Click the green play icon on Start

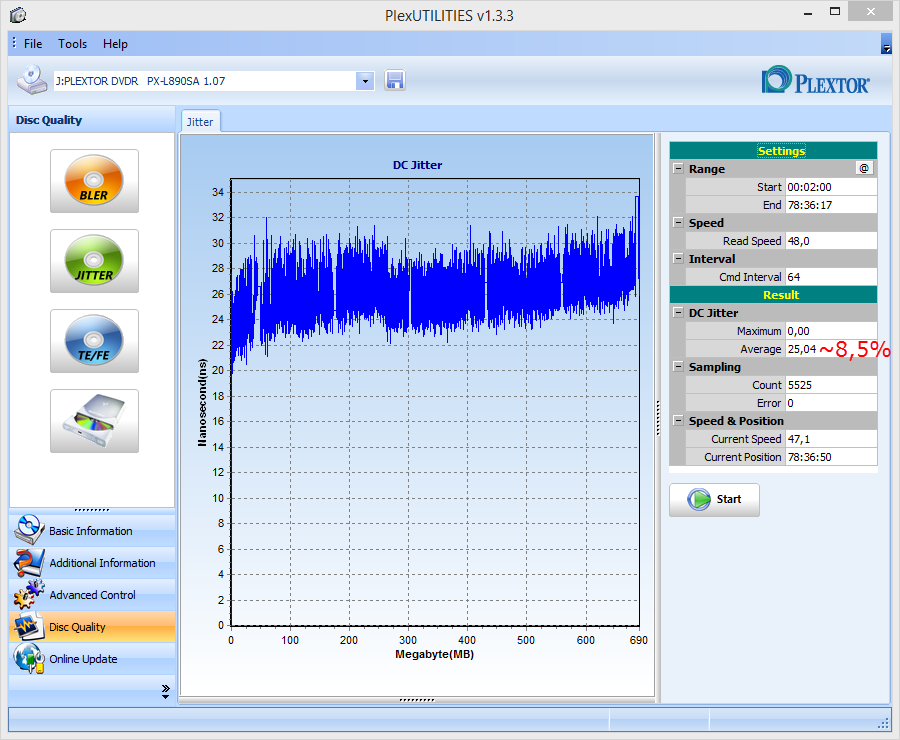[699, 499]
